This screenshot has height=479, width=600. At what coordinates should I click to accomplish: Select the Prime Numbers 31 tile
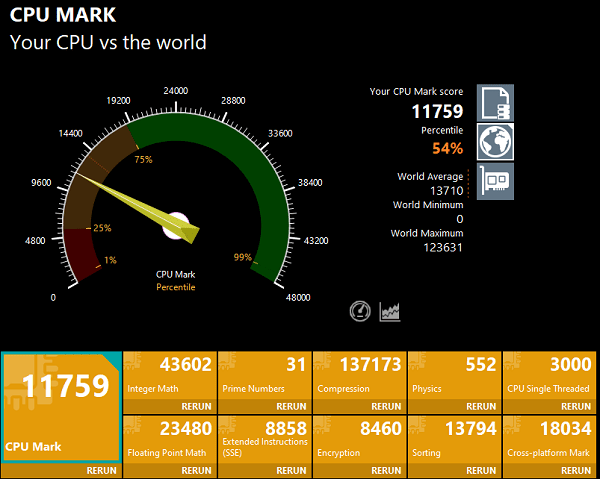(x=265, y=376)
